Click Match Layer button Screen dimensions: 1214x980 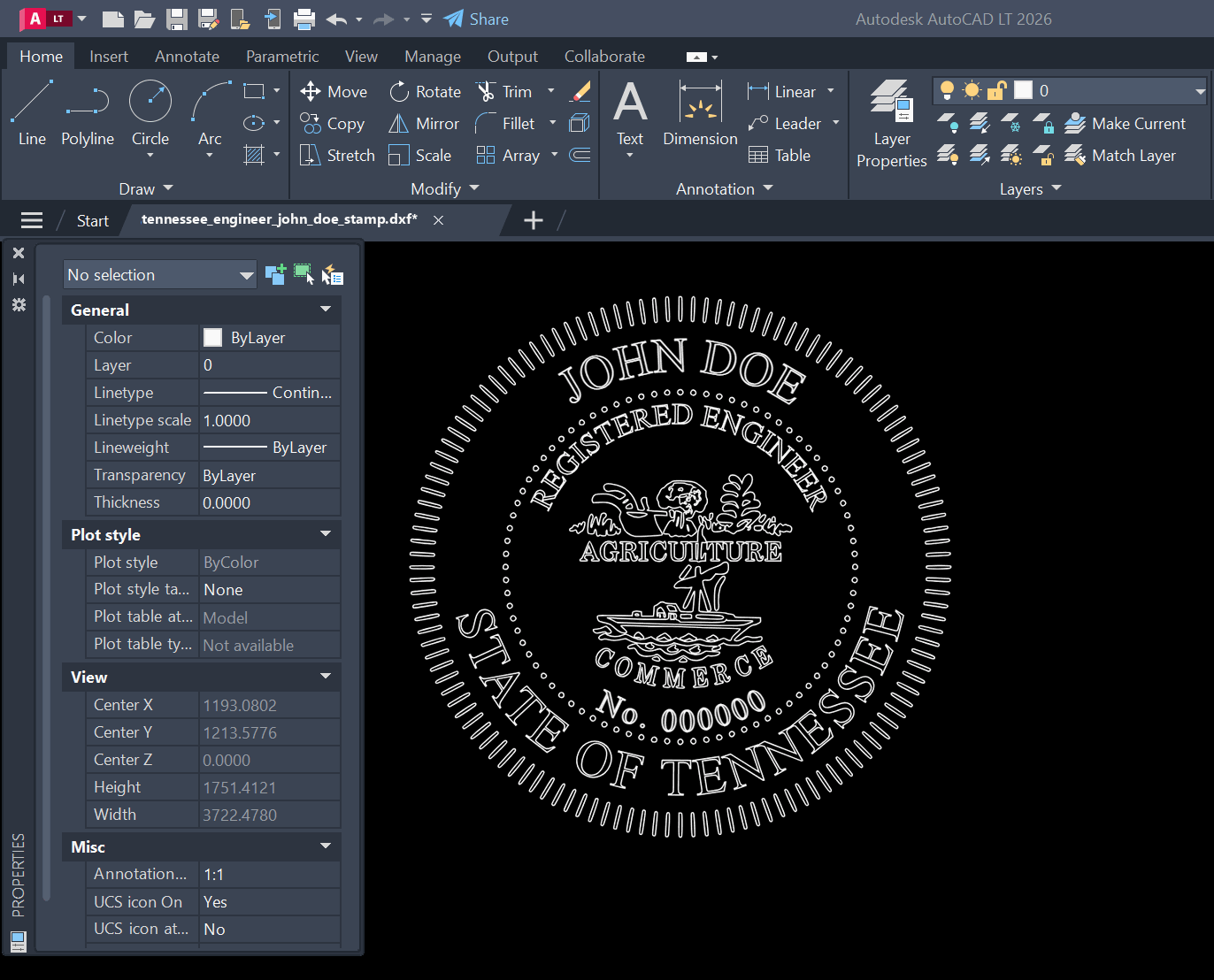tap(1120, 155)
